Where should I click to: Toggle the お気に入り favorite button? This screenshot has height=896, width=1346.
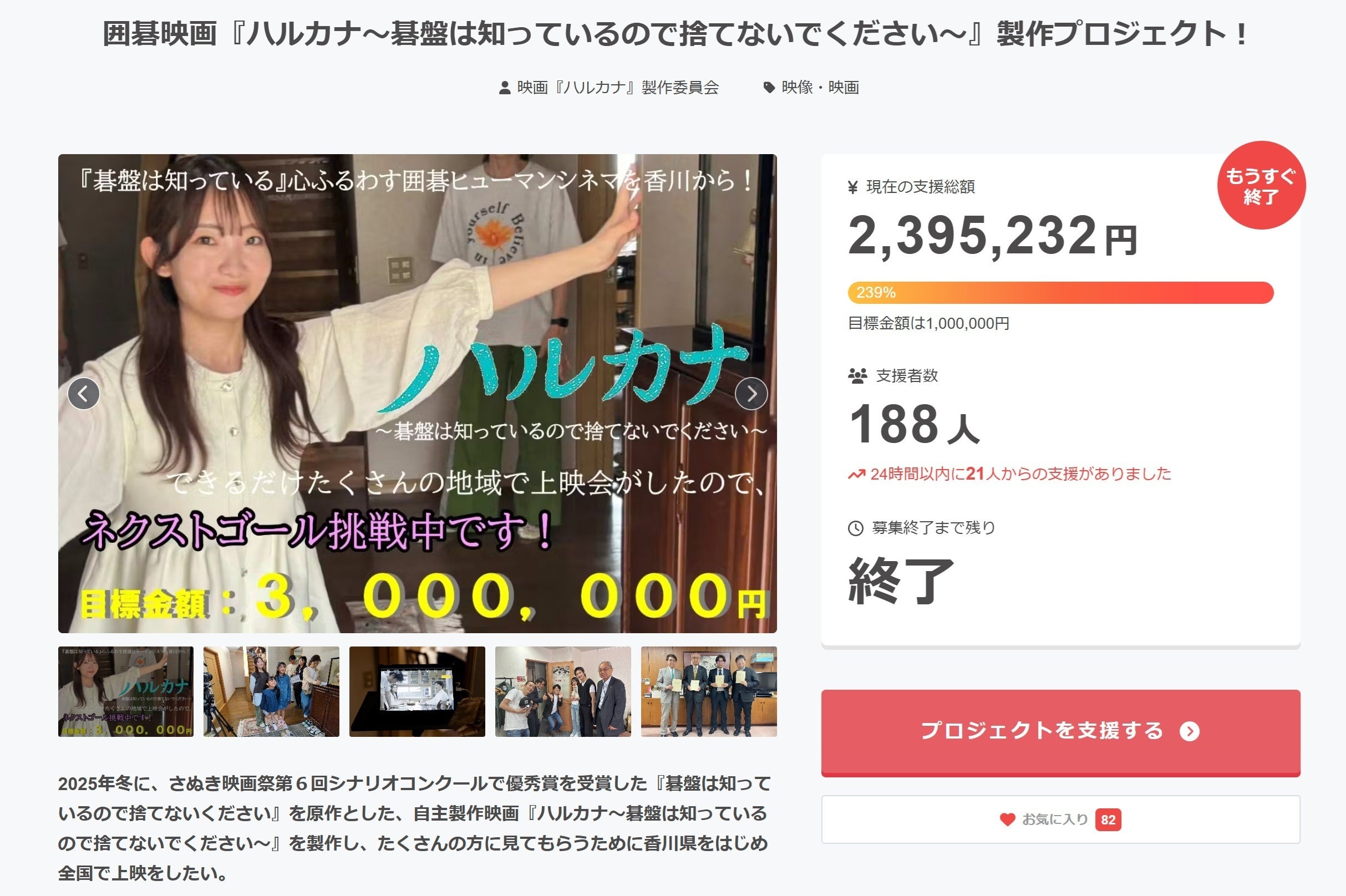coord(1060,819)
